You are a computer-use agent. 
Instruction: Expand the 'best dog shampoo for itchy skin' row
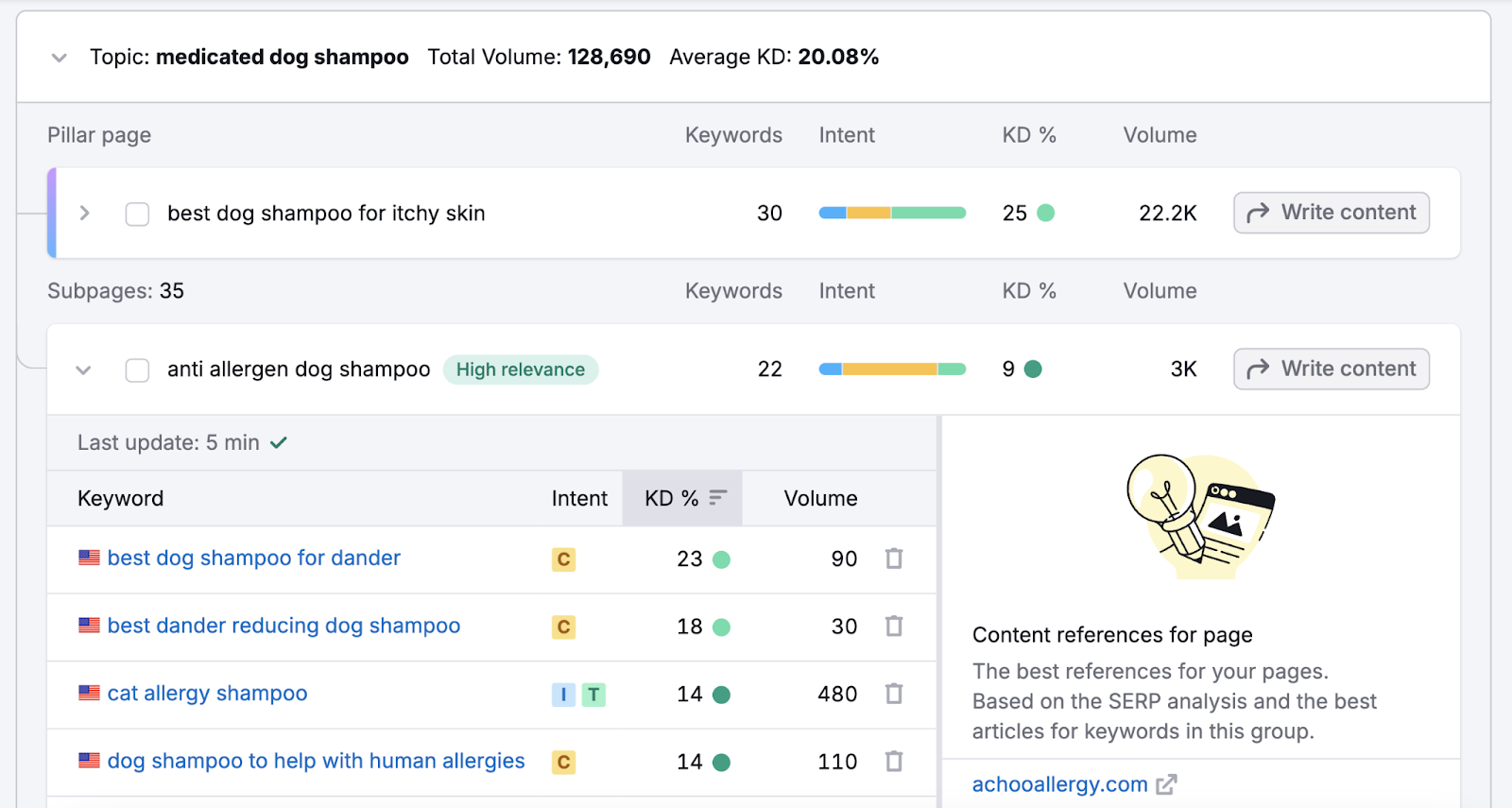point(85,214)
